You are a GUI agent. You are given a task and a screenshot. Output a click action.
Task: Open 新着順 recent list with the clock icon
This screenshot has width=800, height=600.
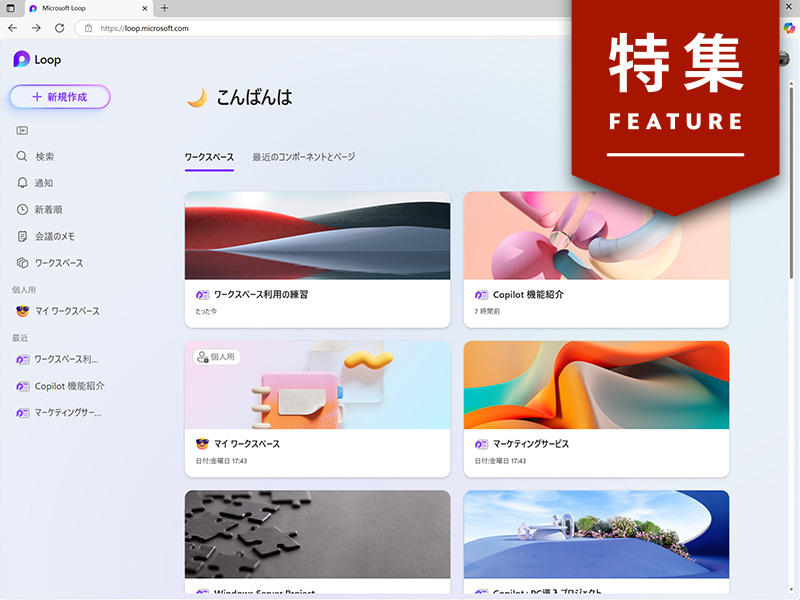[x=48, y=210]
